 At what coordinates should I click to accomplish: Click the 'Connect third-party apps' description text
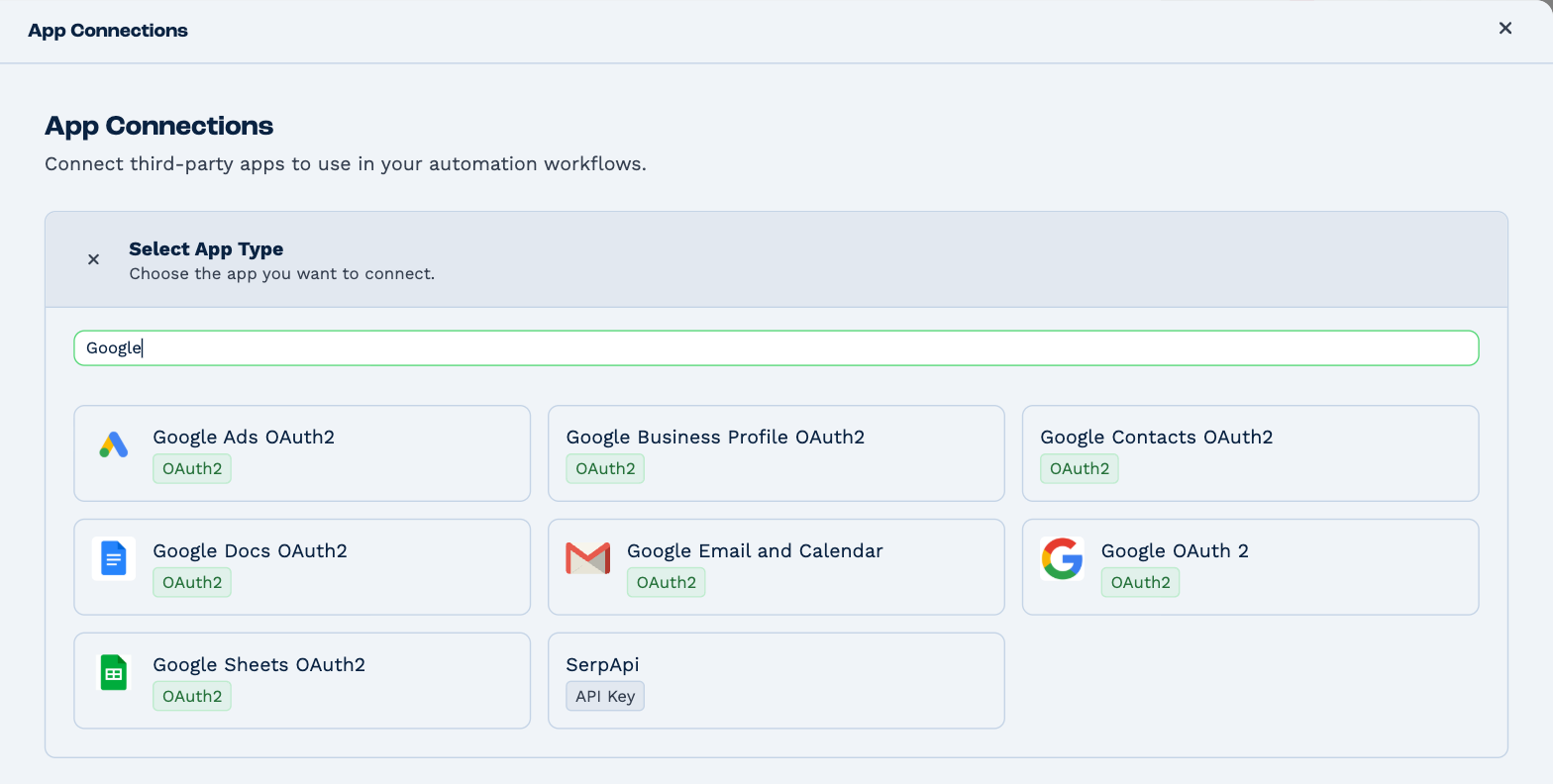(346, 163)
